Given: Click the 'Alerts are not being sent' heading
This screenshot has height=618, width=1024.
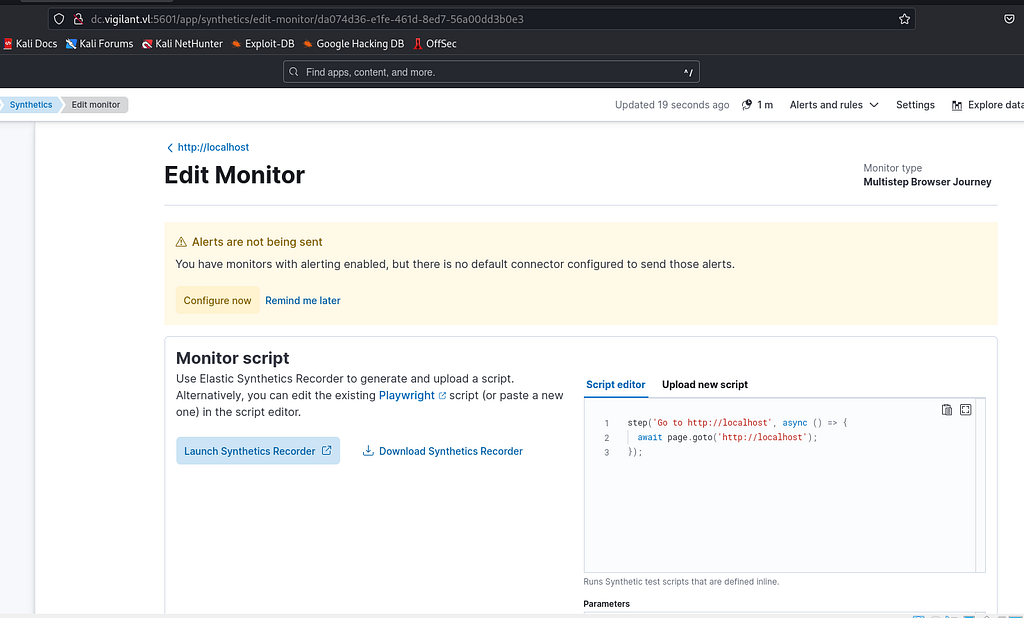Looking at the screenshot, I should point(257,242).
